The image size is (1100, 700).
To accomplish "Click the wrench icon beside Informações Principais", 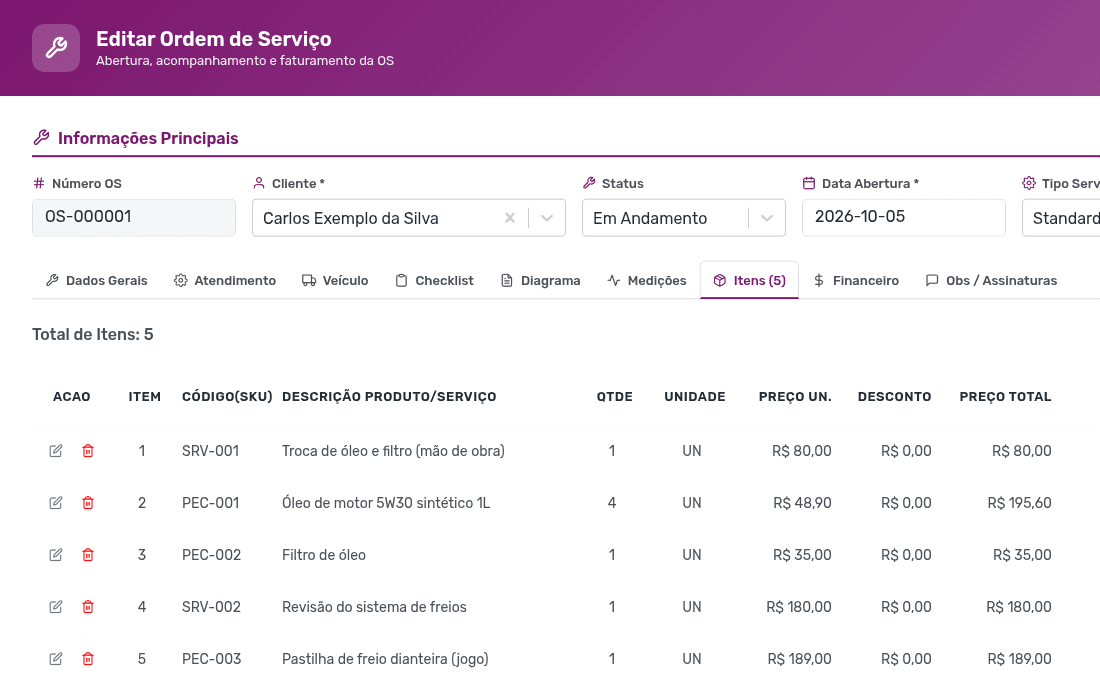I will click(41, 137).
